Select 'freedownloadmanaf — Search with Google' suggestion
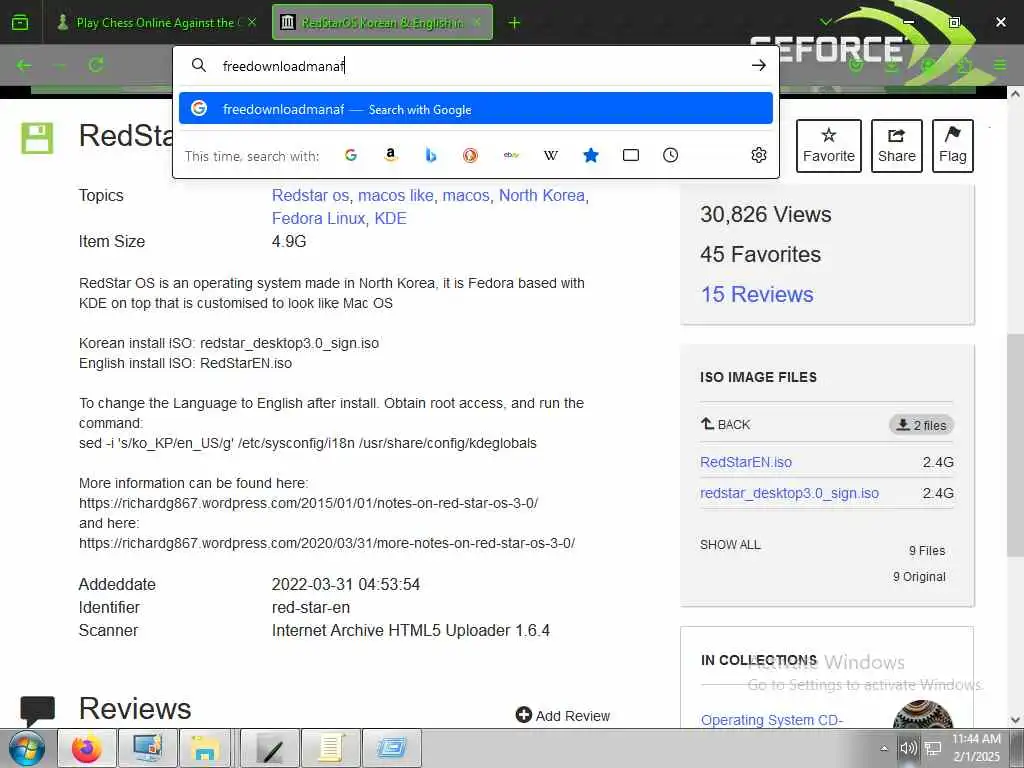The width and height of the screenshot is (1024, 768). 475,108
